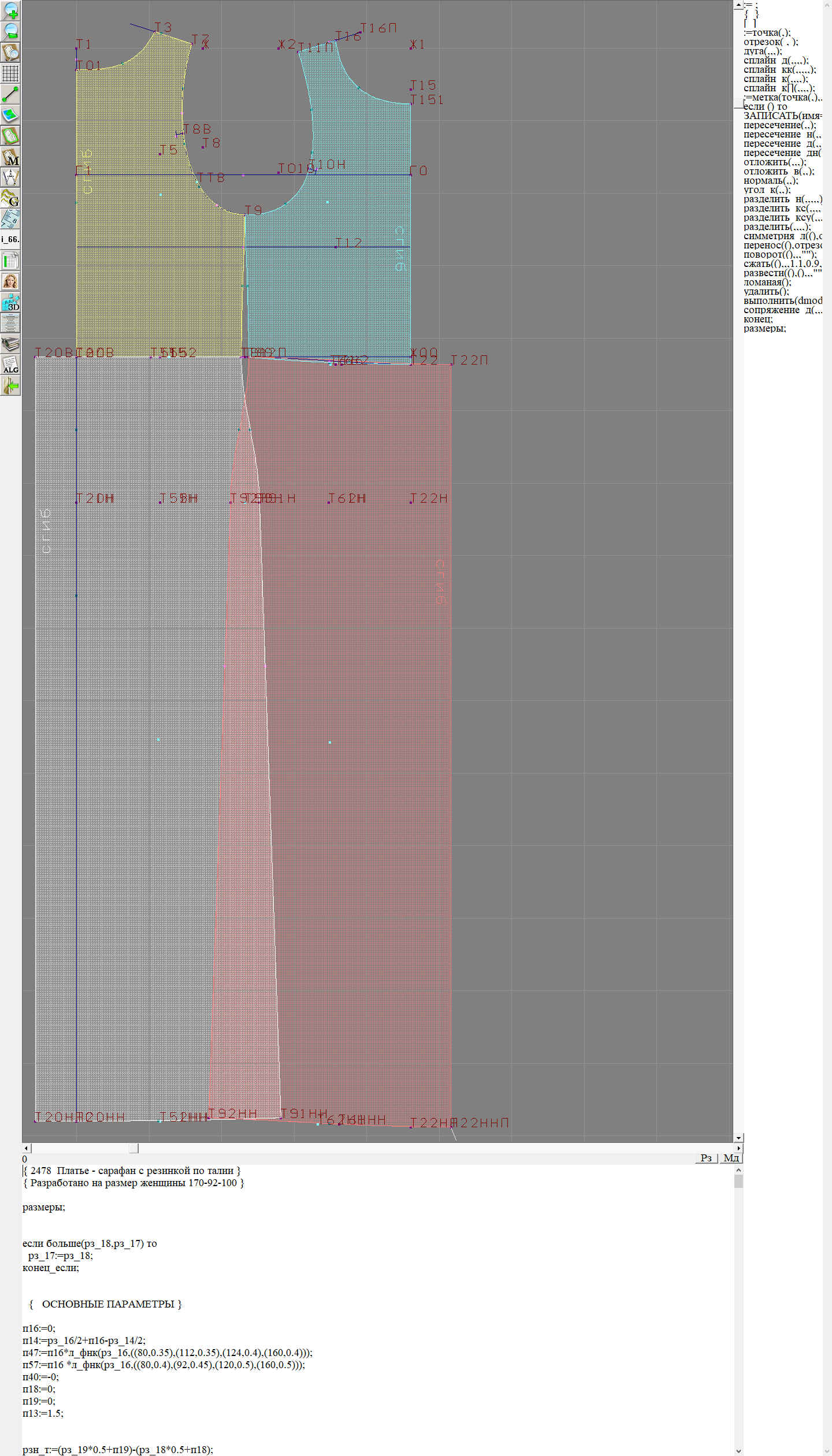Choose 'нормаль(,,);' from the operator list
The height and width of the screenshot is (1456, 832).
pyautogui.click(x=771, y=181)
